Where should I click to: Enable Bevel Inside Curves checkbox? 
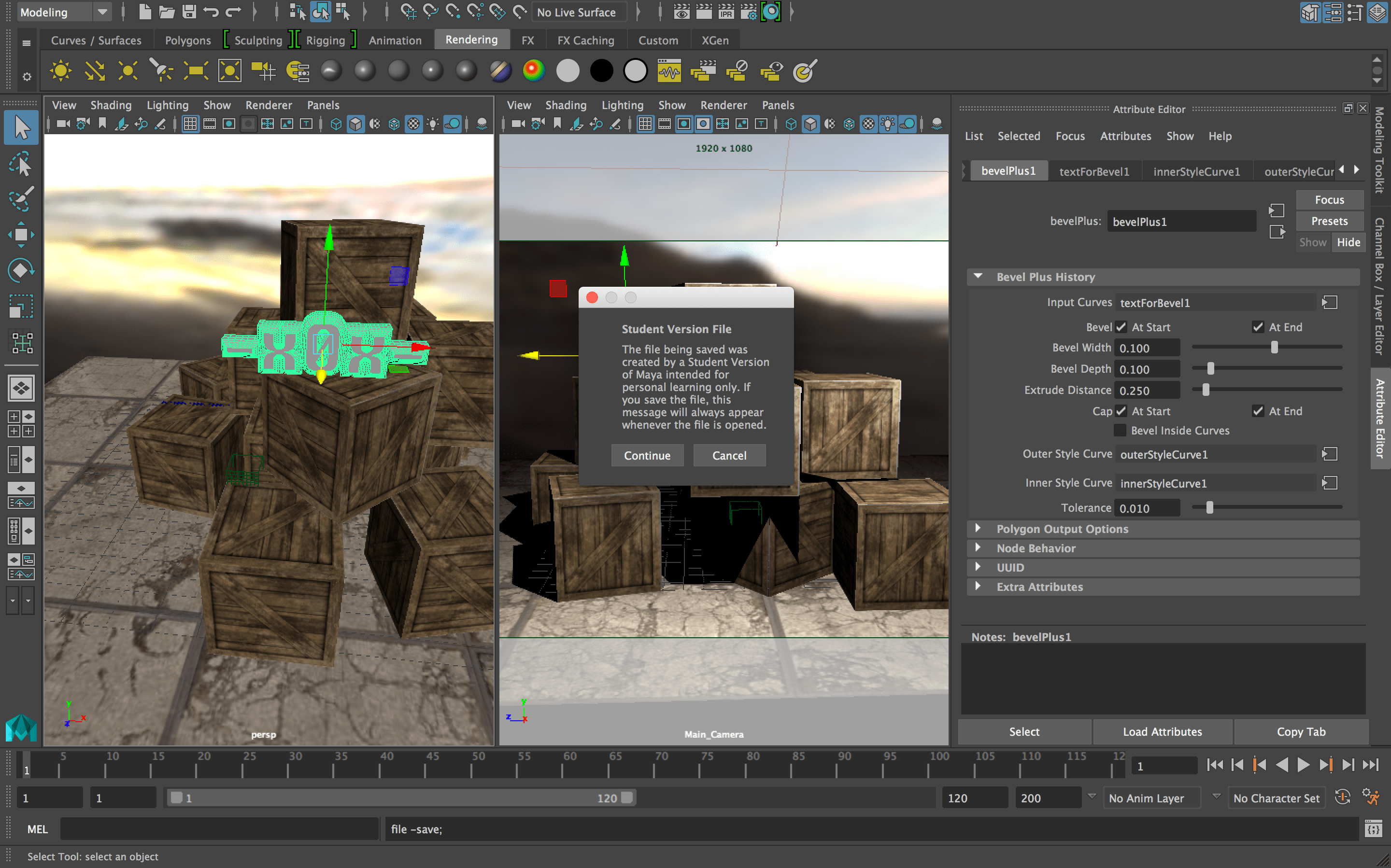point(1121,431)
